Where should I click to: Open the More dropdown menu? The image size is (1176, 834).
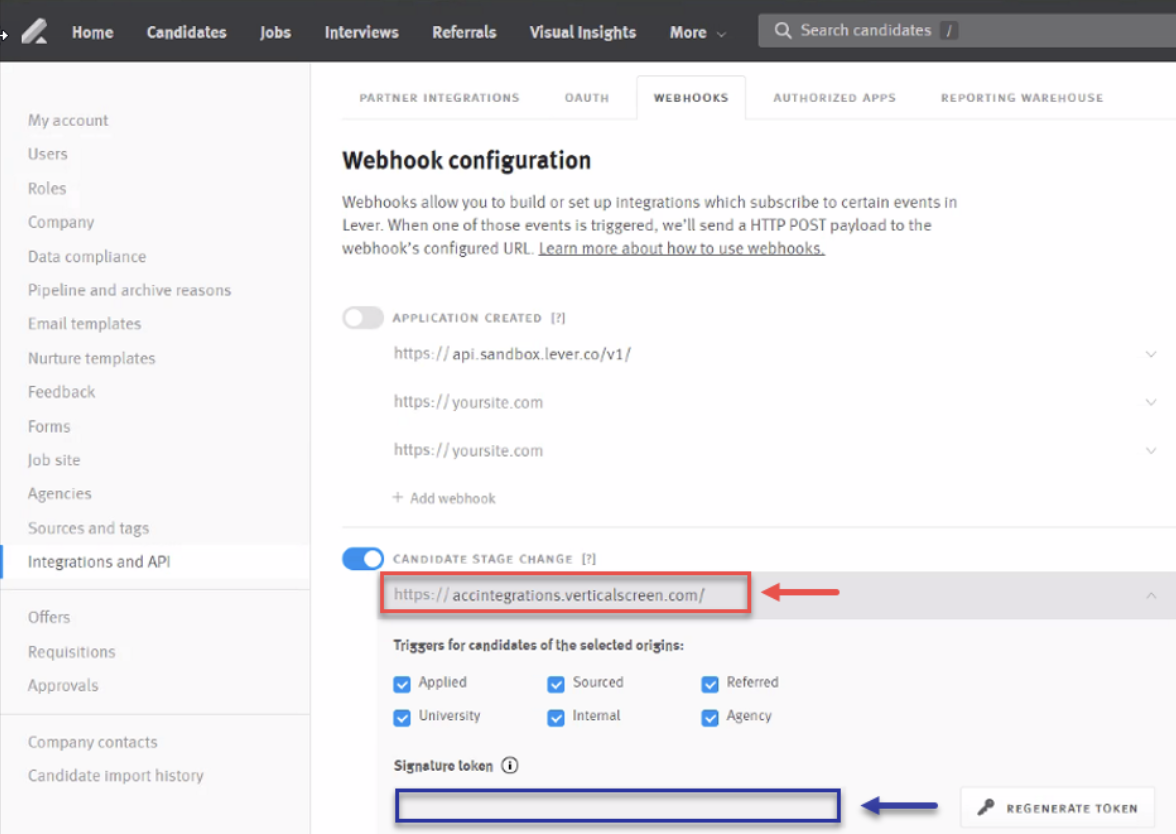pyautogui.click(x=697, y=32)
